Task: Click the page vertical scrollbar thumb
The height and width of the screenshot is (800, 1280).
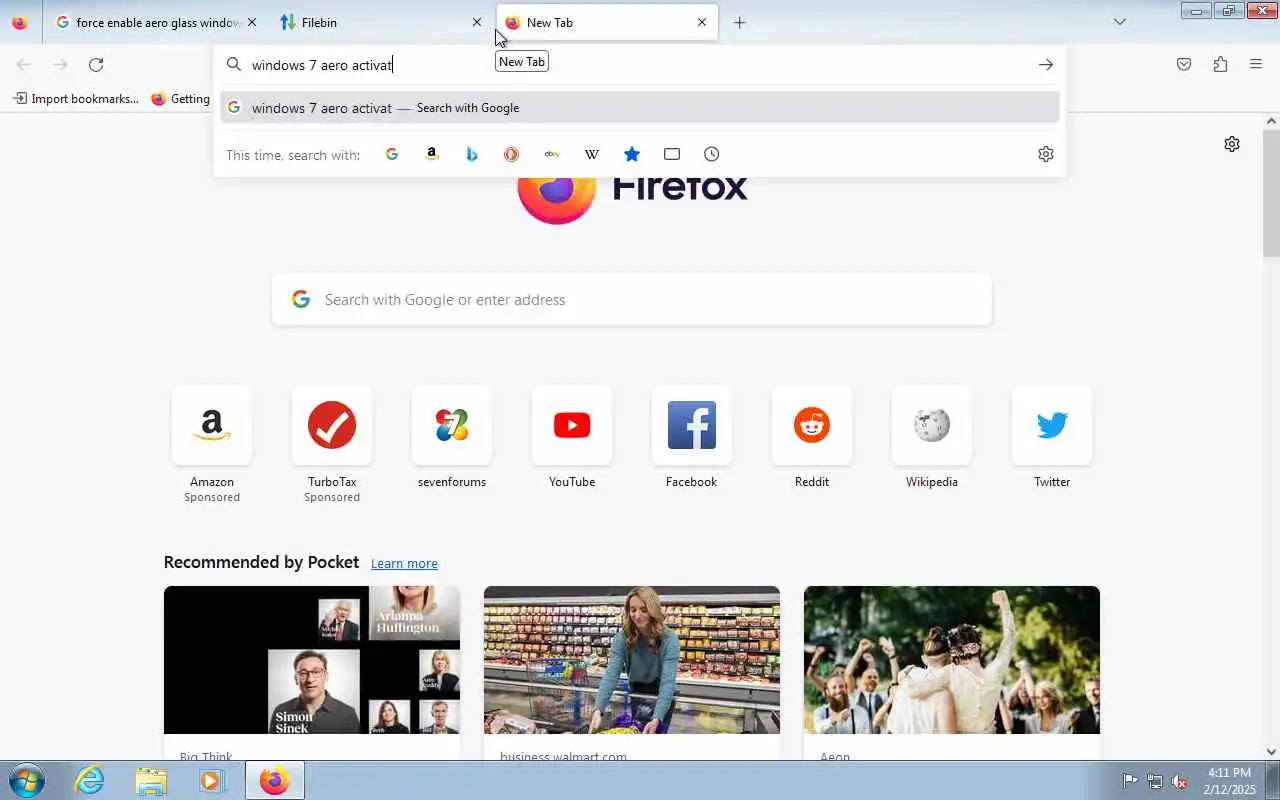Action: pos(1271,194)
